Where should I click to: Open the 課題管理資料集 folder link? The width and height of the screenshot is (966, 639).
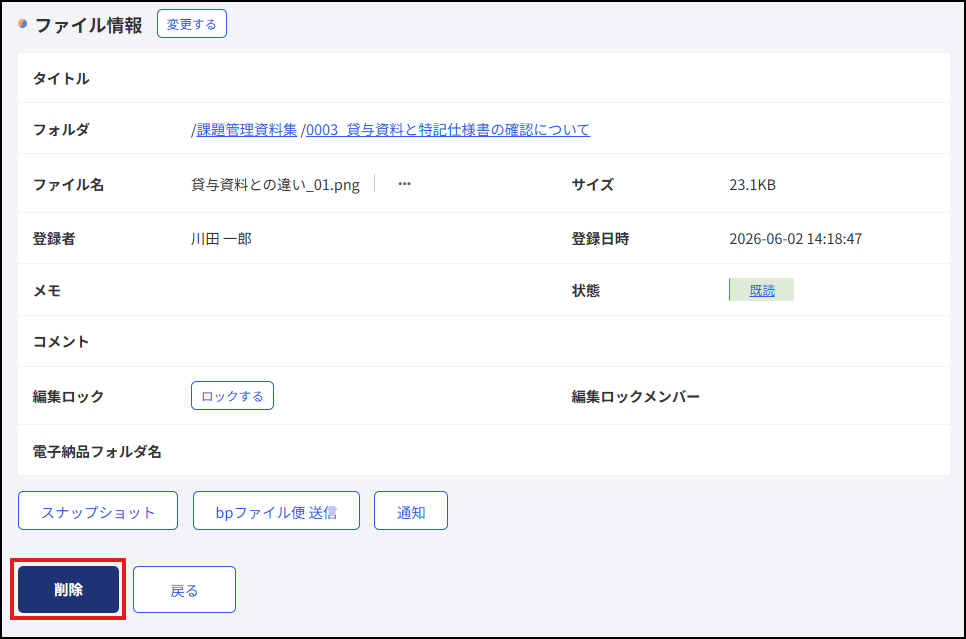pos(246,130)
